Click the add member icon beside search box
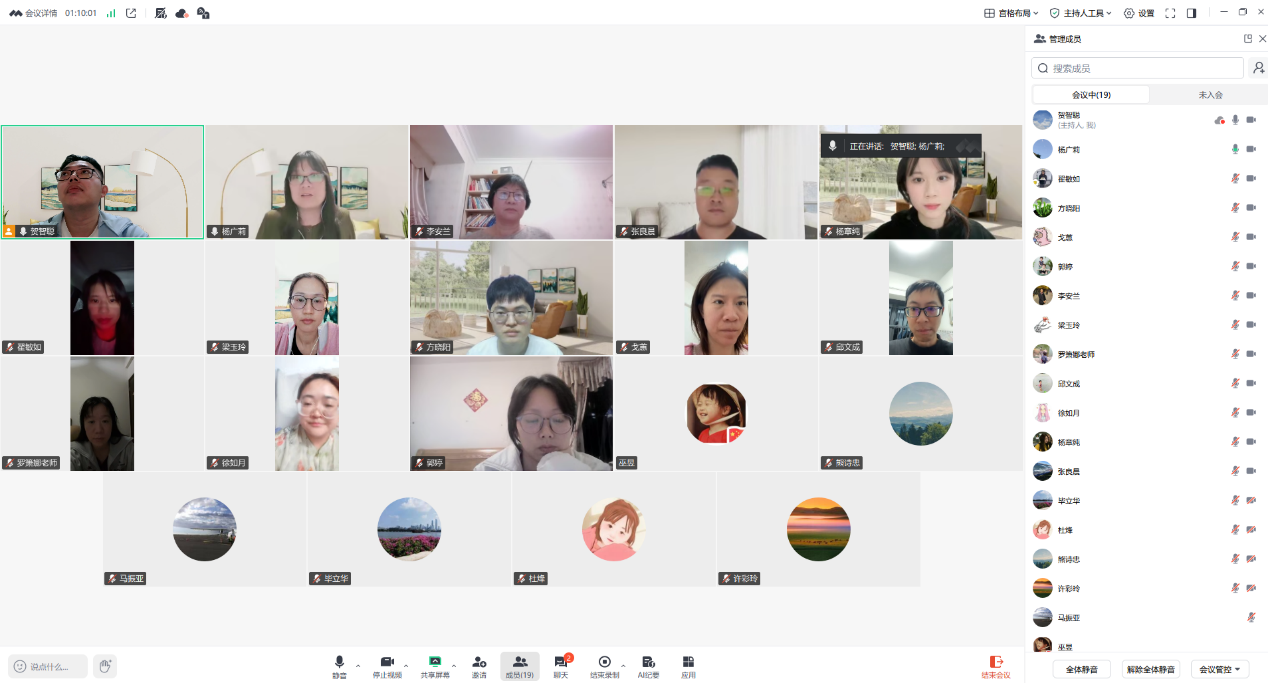Image resolution: width=1268 pixels, height=683 pixels. 1258,68
